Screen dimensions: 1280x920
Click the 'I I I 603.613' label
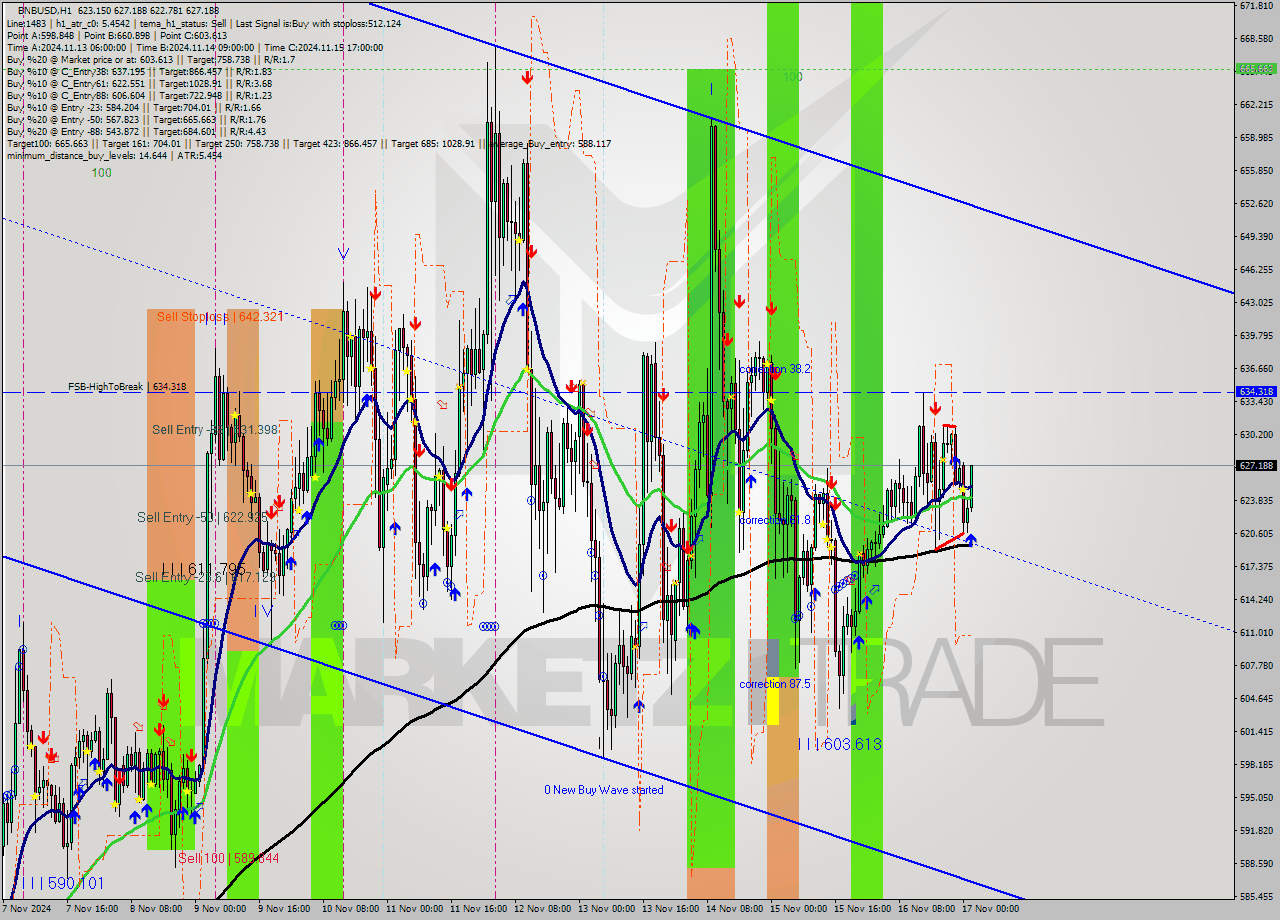click(839, 744)
